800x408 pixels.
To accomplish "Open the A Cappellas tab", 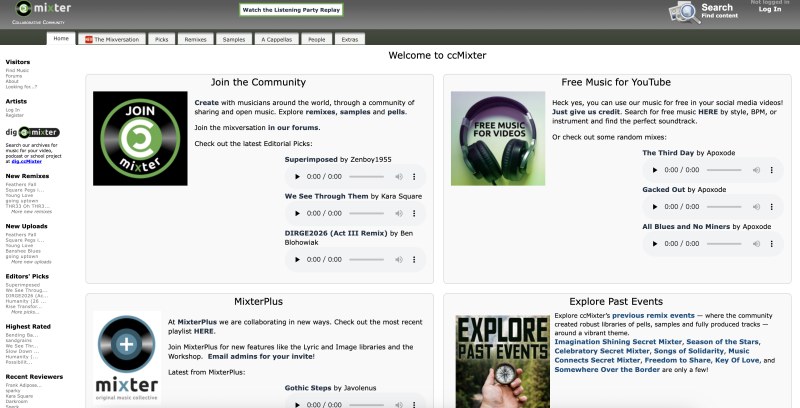I will click(x=277, y=39).
